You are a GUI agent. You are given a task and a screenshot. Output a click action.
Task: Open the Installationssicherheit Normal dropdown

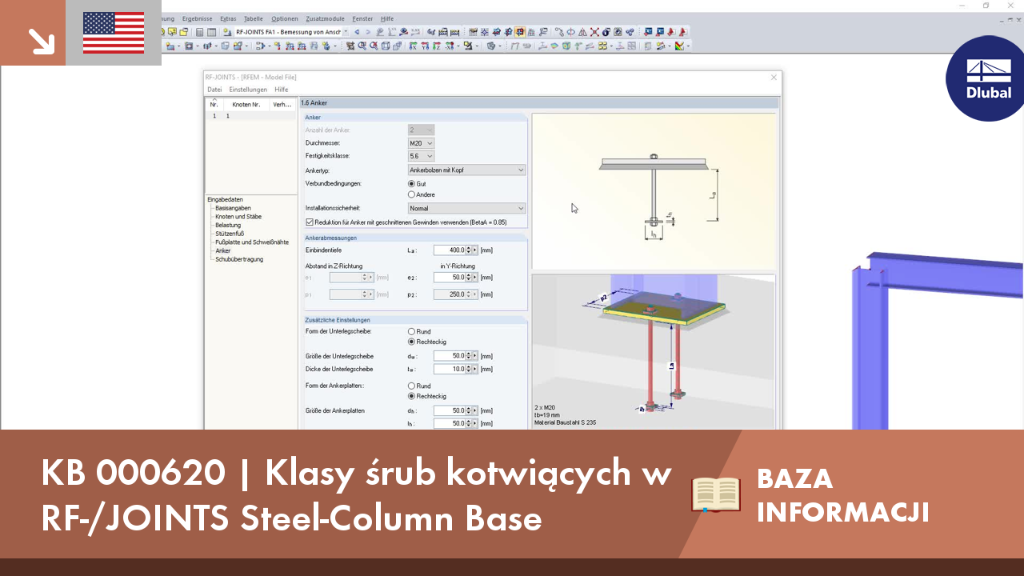pos(466,208)
